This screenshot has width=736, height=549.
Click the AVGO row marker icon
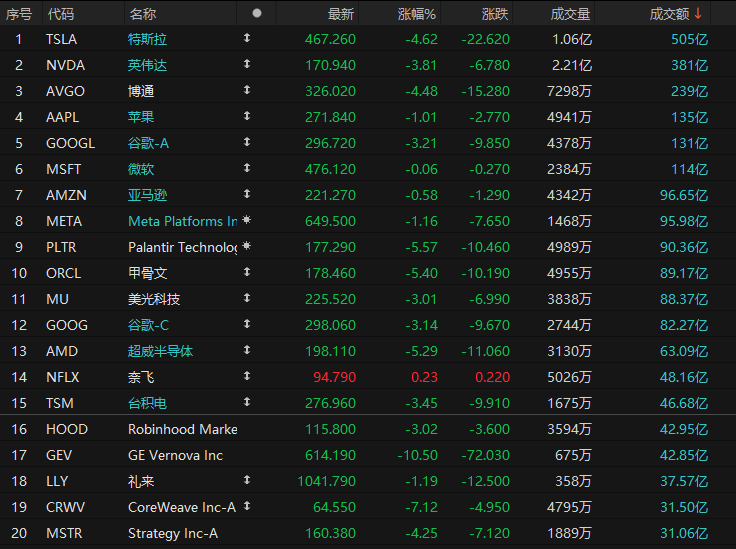click(247, 90)
